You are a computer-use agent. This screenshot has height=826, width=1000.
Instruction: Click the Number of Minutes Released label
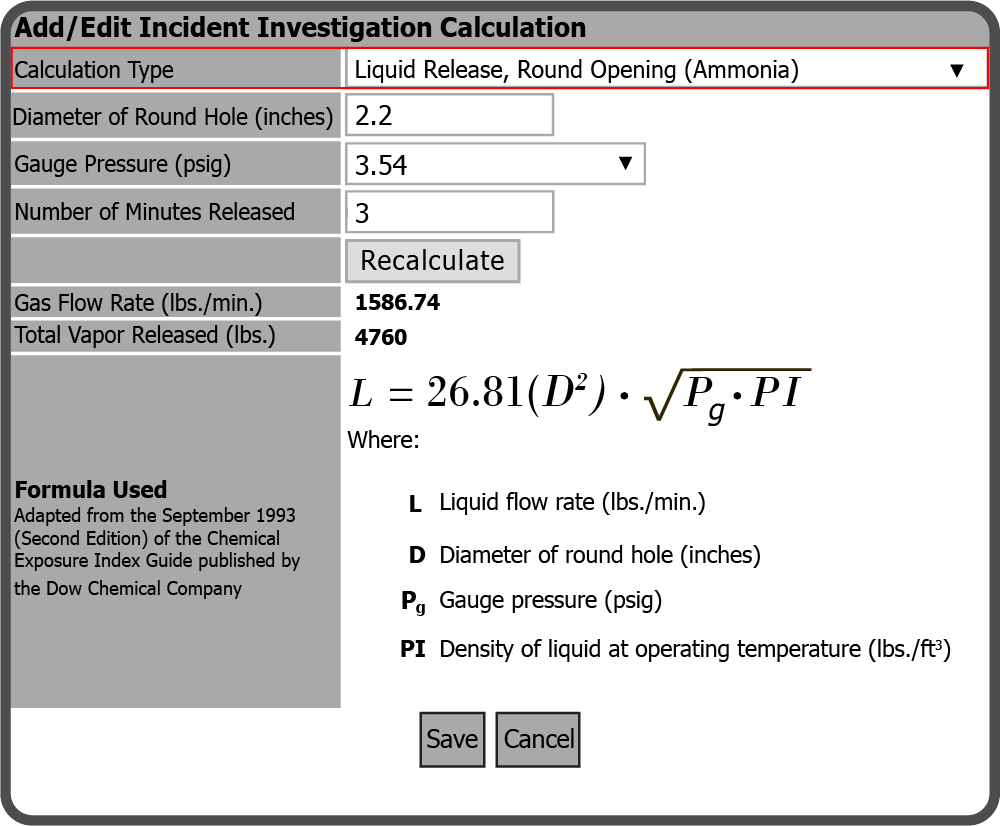tap(155, 212)
